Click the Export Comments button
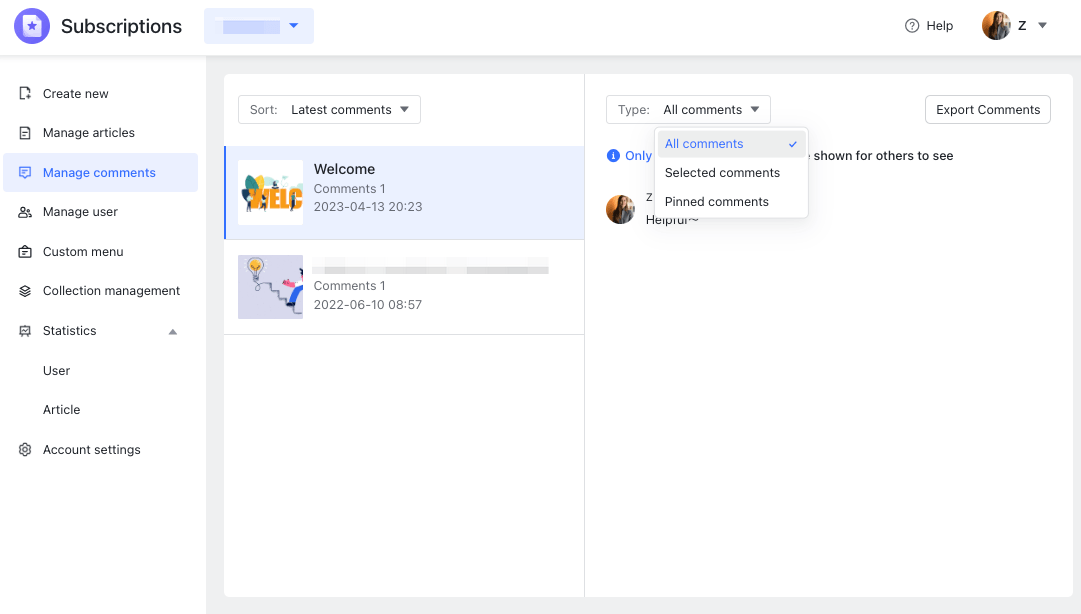Image resolution: width=1081 pixels, height=614 pixels. pyautogui.click(x=987, y=110)
